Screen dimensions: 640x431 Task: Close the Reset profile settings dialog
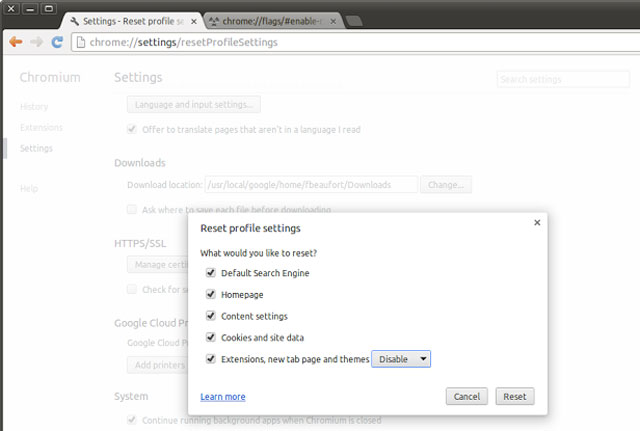[x=537, y=223]
